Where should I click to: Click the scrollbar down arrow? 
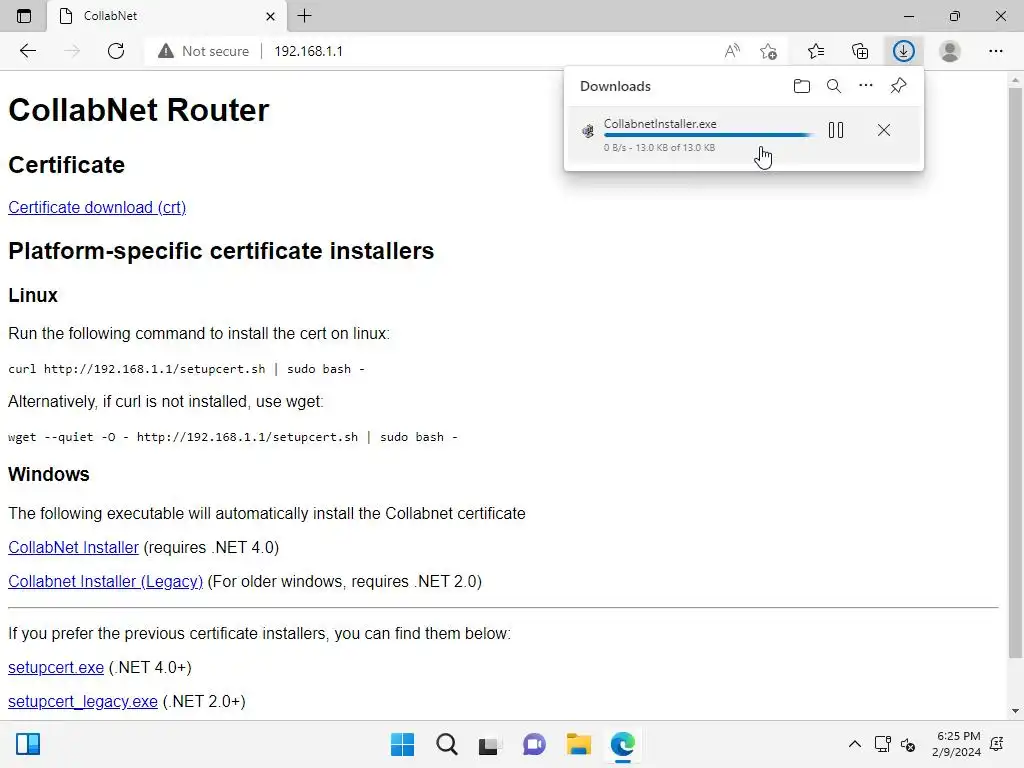[x=1015, y=711]
